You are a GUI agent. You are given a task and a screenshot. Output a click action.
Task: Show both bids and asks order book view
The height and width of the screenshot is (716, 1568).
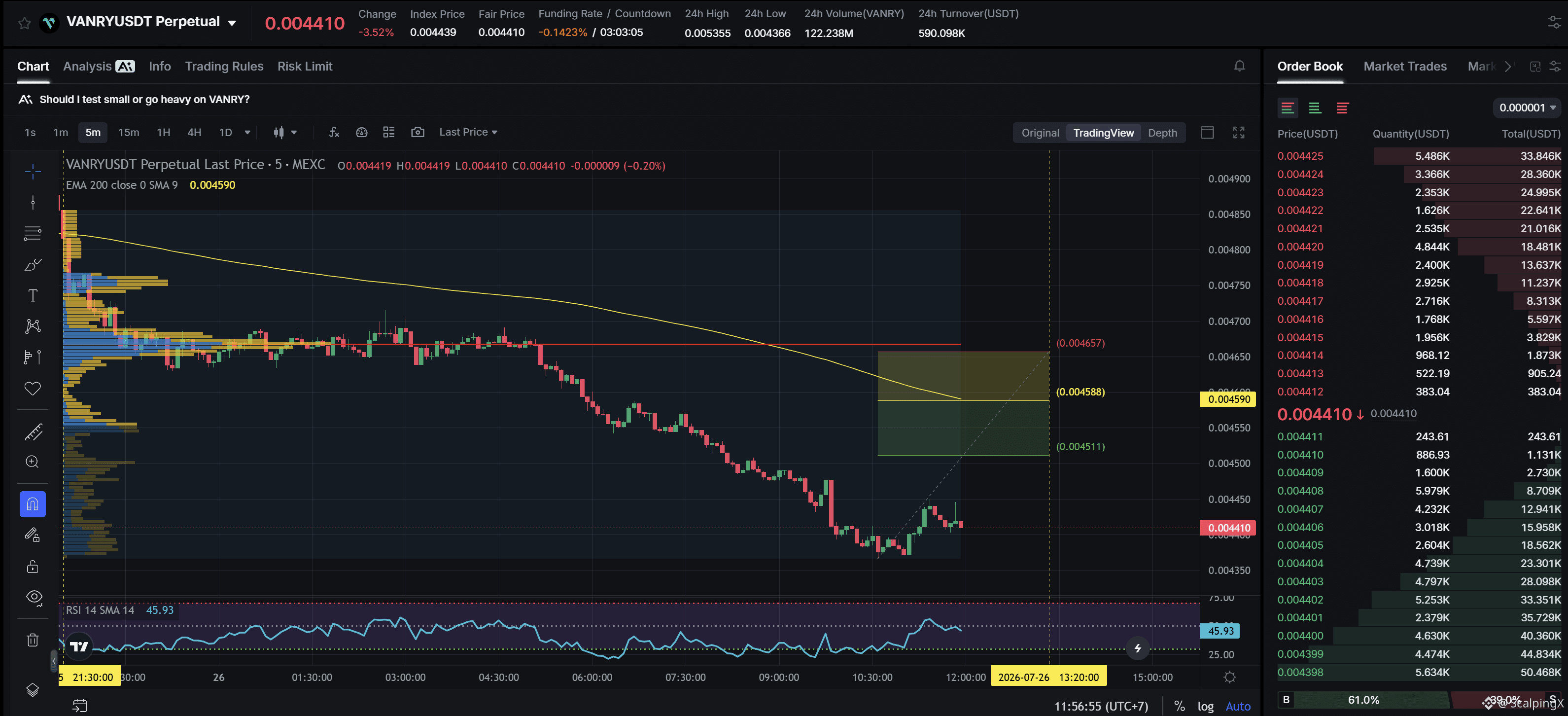pos(1288,108)
